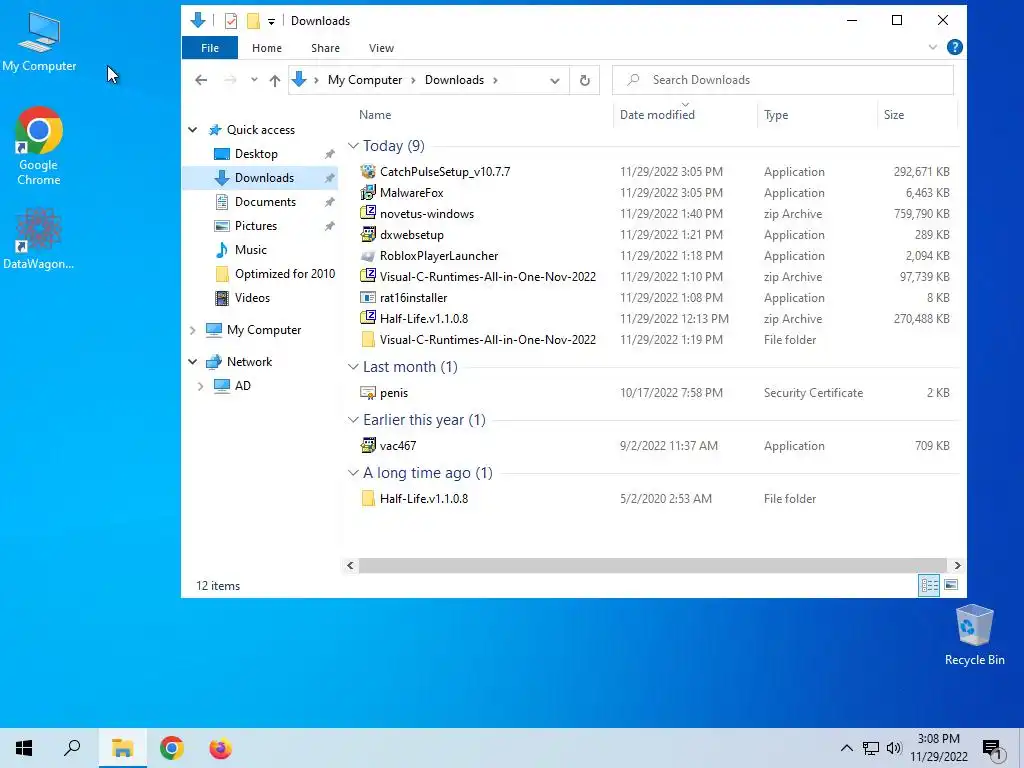The image size is (1024, 768).
Task: Open the address bar history dropdown
Action: point(554,80)
